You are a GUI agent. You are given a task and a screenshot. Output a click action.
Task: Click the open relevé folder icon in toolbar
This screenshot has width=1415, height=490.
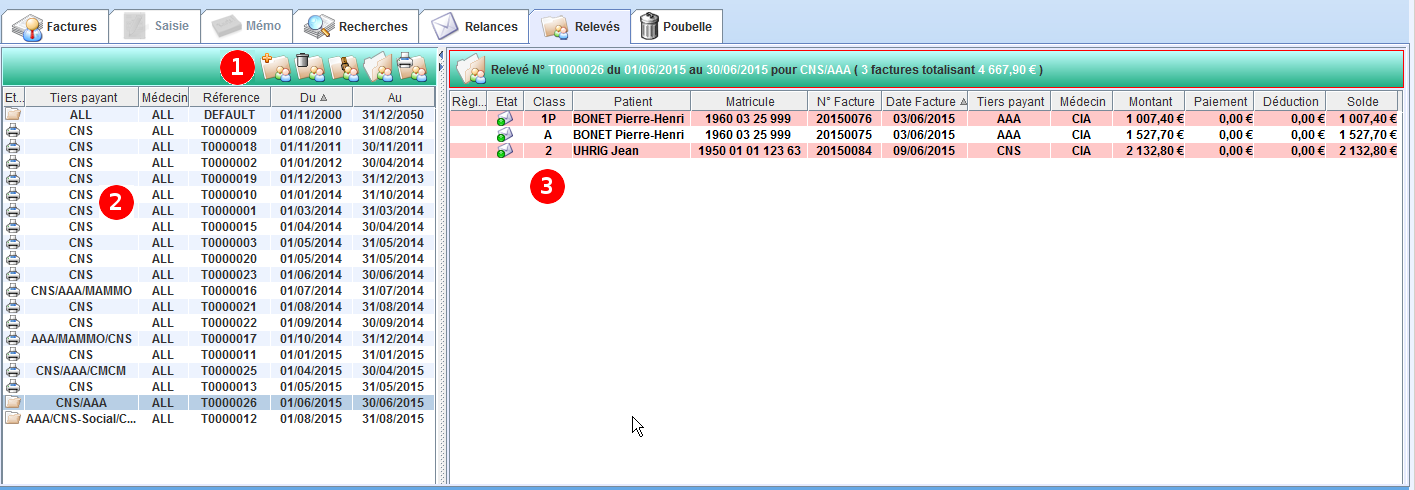pos(377,67)
